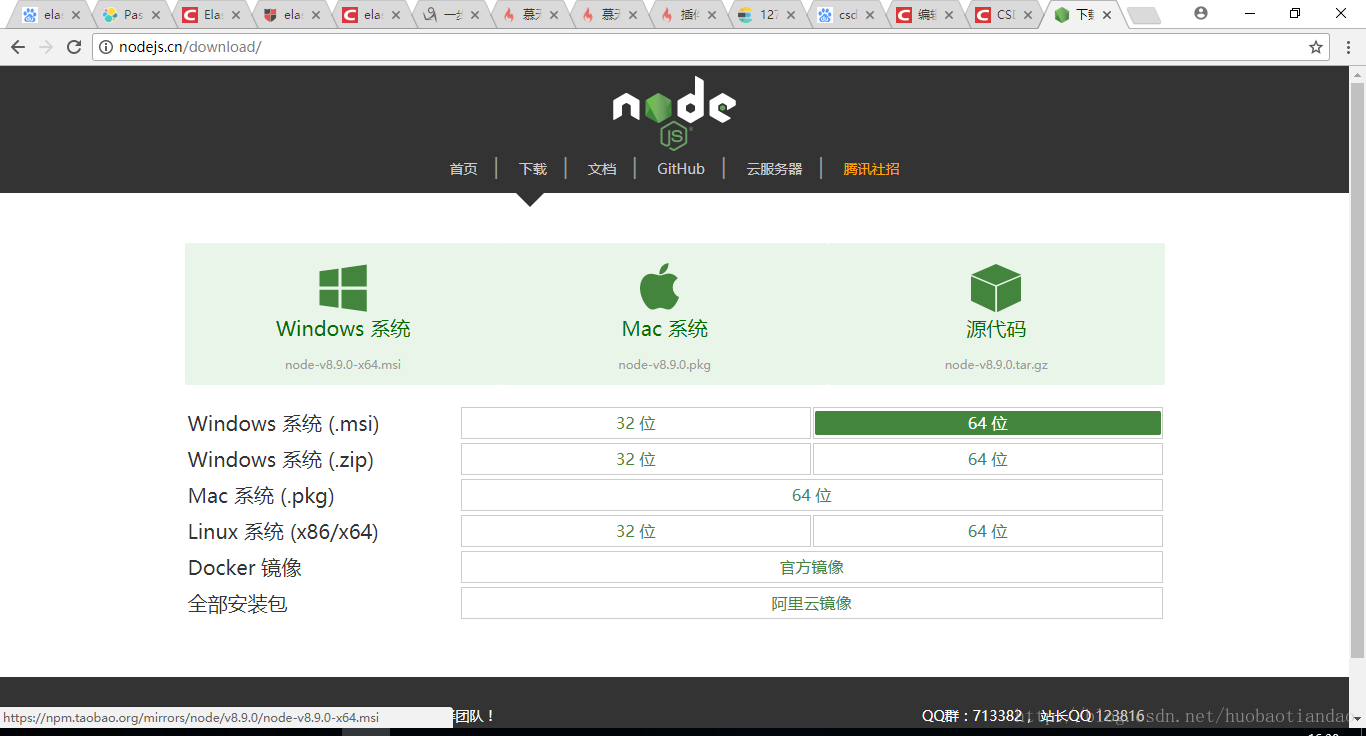Click the 'Linux 系统 (x86/x64)' row label
This screenshot has width=1366, height=736.
(x=283, y=532)
